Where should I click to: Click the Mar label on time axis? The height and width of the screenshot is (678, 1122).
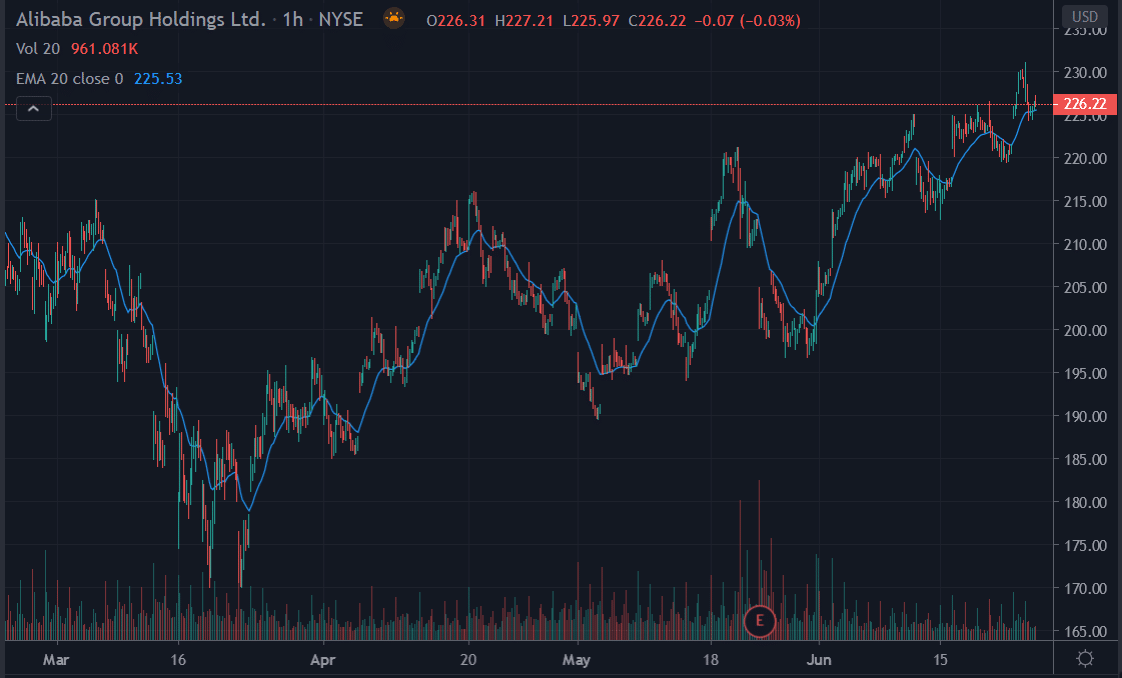[x=58, y=660]
